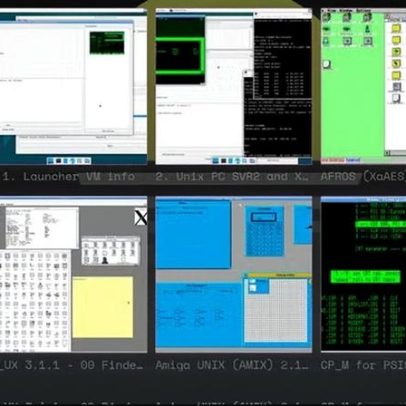This screenshot has width=406, height=406.
Task: Switch to the AFROS green desktop thumbnail
Action: (363, 87)
